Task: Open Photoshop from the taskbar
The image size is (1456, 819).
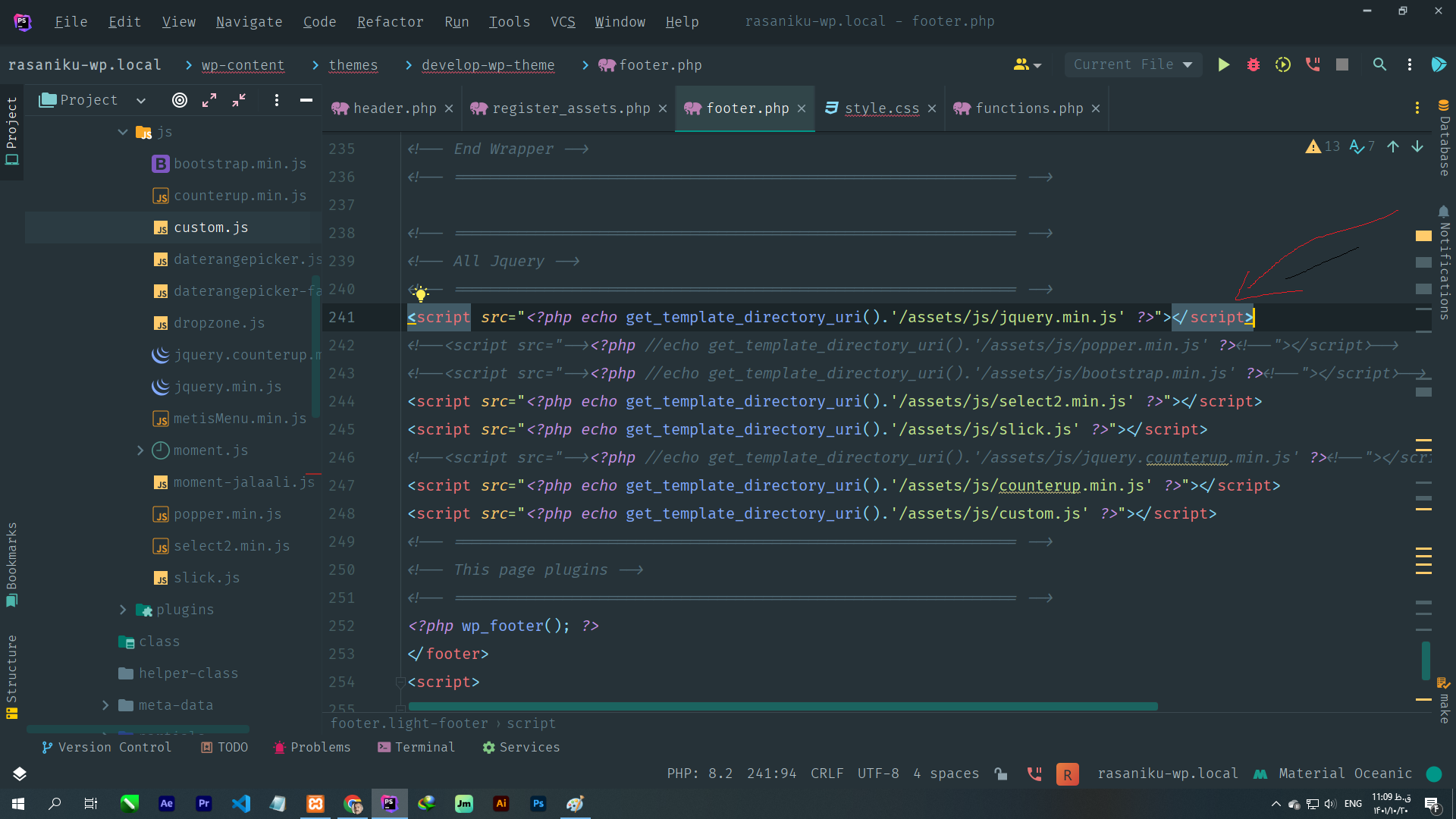Action: point(538,804)
